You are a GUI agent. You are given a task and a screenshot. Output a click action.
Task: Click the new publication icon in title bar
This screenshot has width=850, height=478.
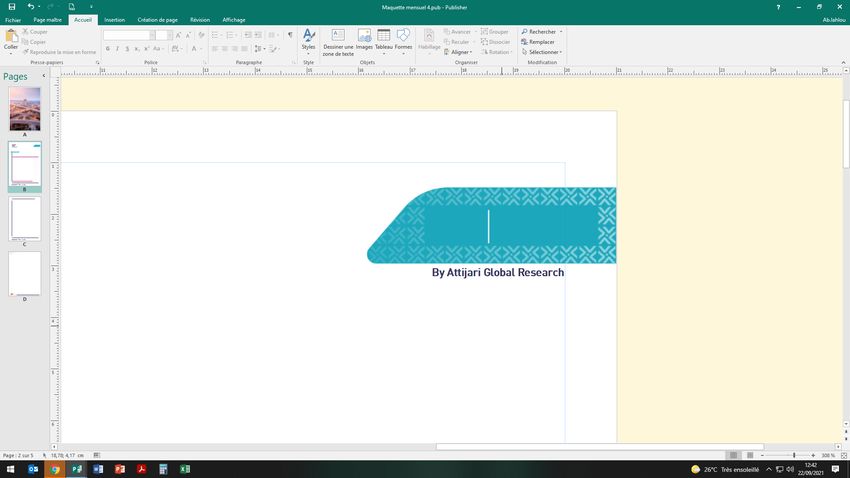coord(72,7)
